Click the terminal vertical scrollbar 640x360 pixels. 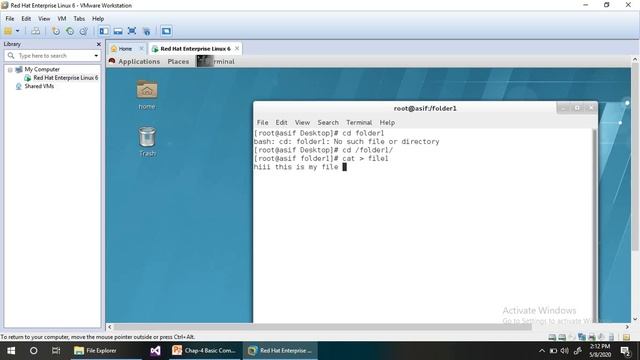click(595, 226)
